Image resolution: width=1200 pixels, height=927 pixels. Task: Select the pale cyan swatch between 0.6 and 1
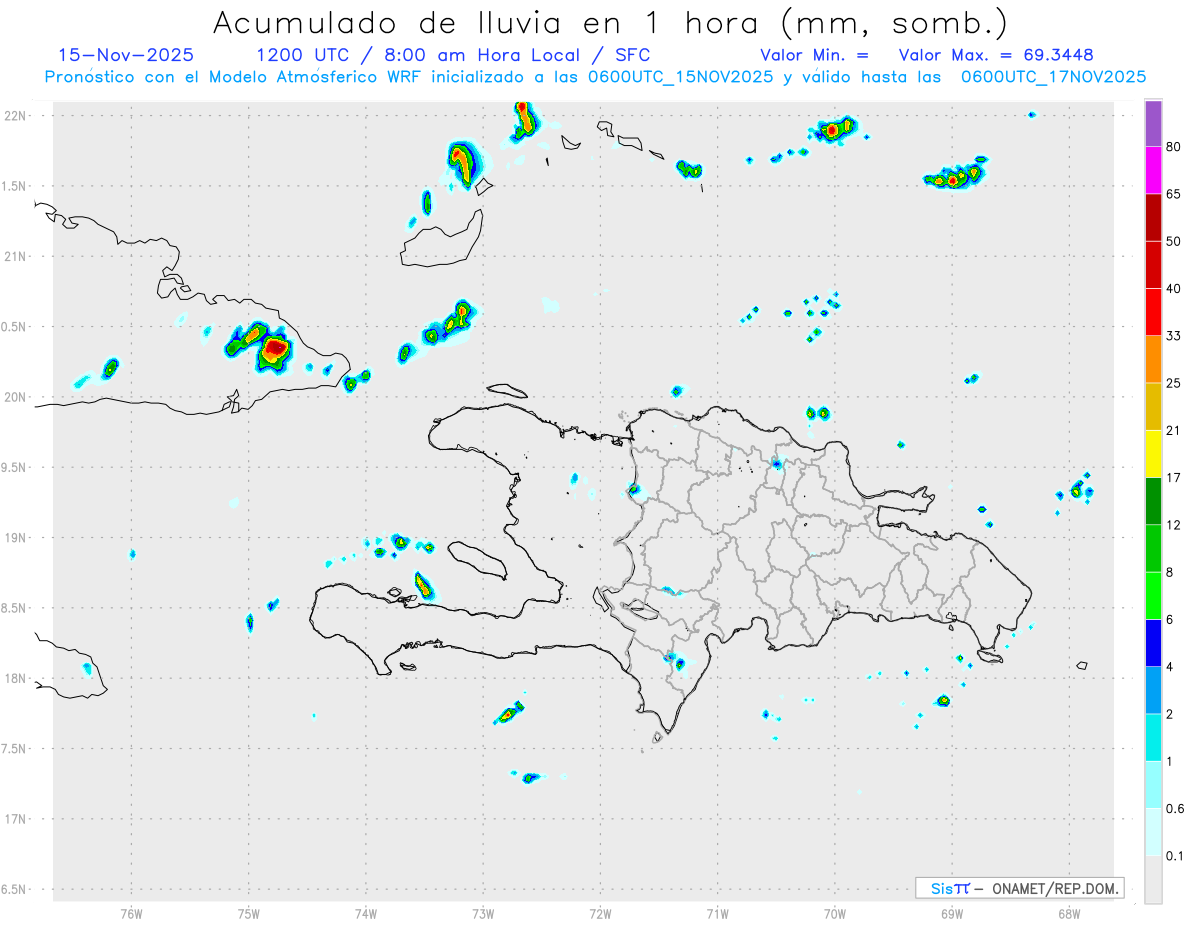click(1153, 784)
